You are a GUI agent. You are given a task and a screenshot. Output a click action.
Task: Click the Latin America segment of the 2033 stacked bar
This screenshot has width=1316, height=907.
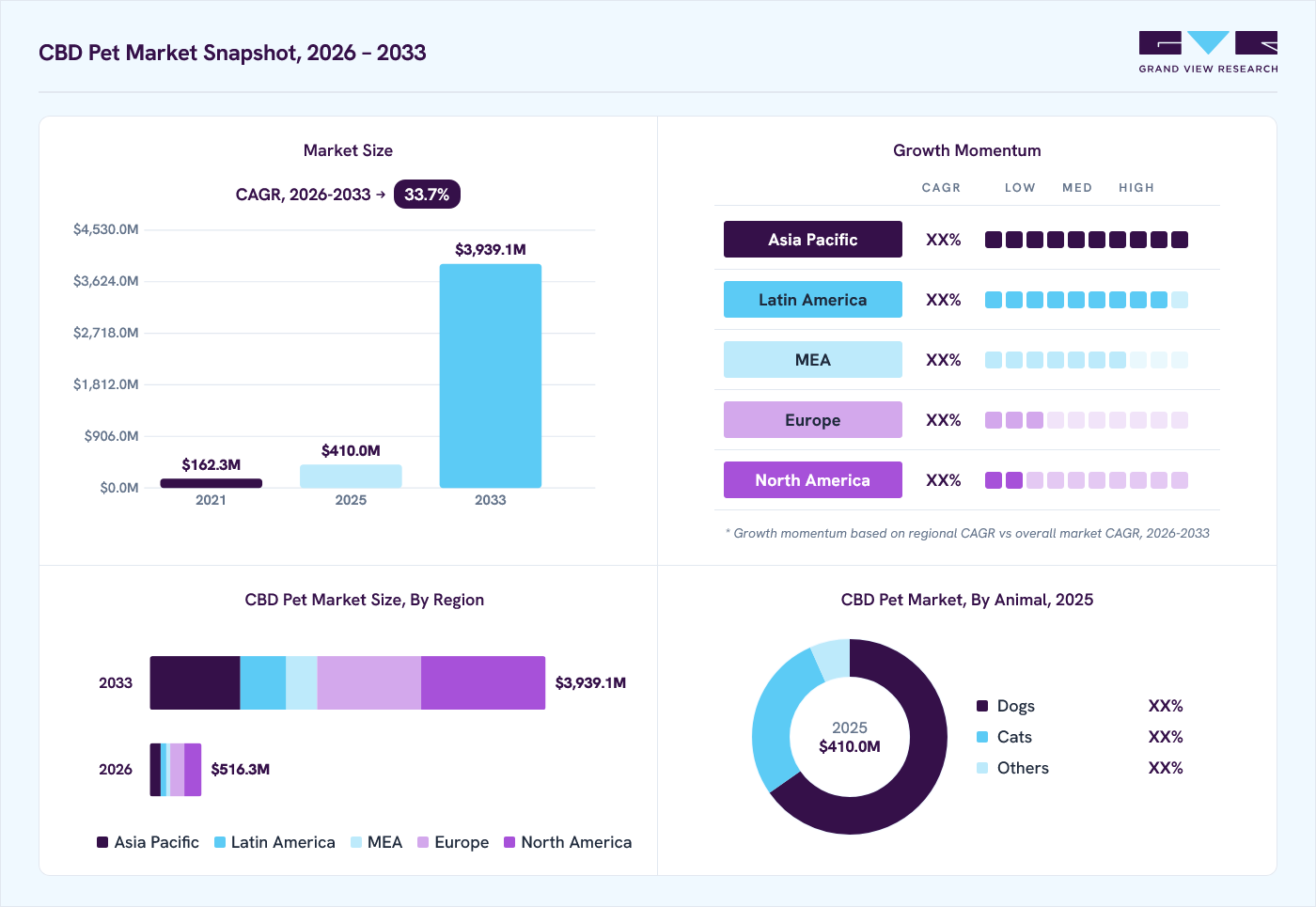(263, 683)
